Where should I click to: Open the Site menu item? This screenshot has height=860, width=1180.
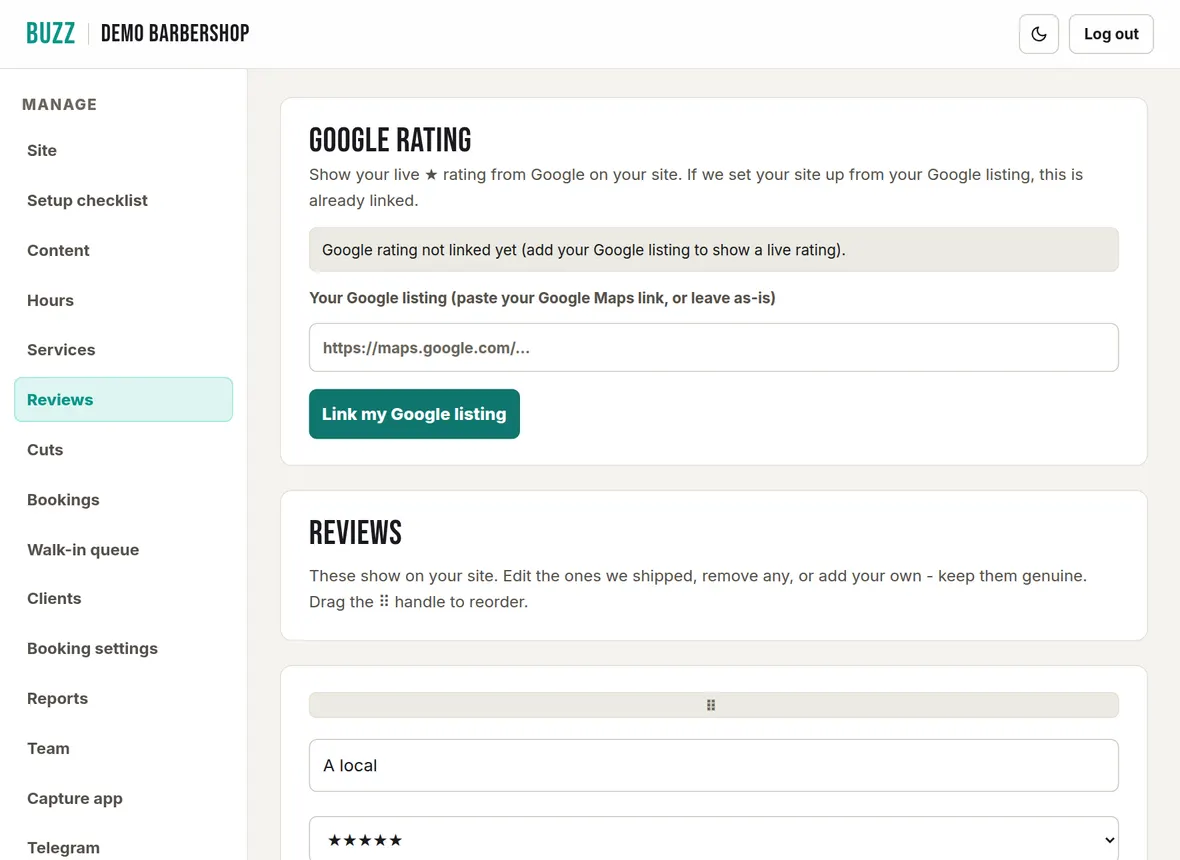tap(123, 150)
